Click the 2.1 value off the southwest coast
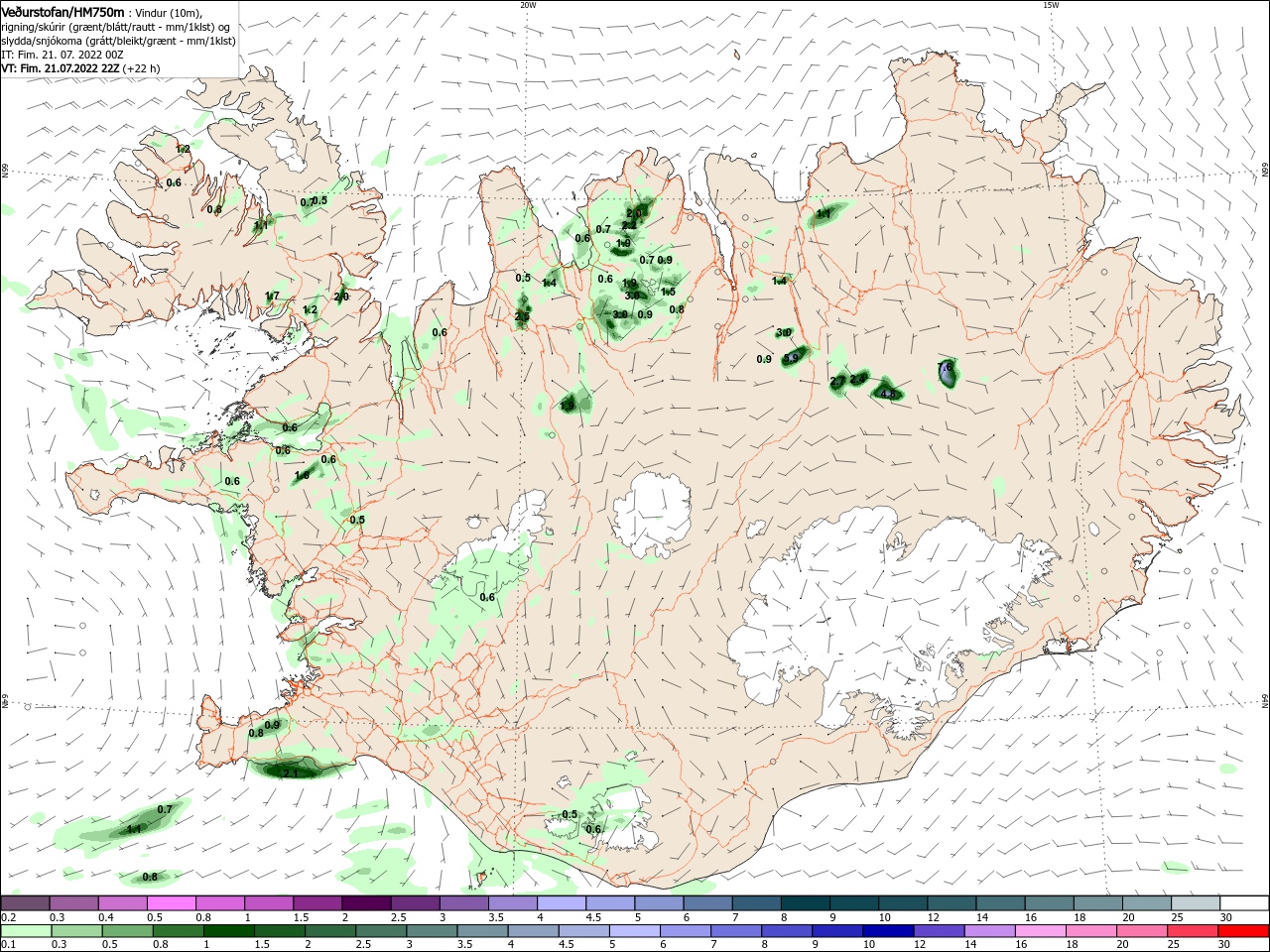1270x952 pixels. [291, 773]
